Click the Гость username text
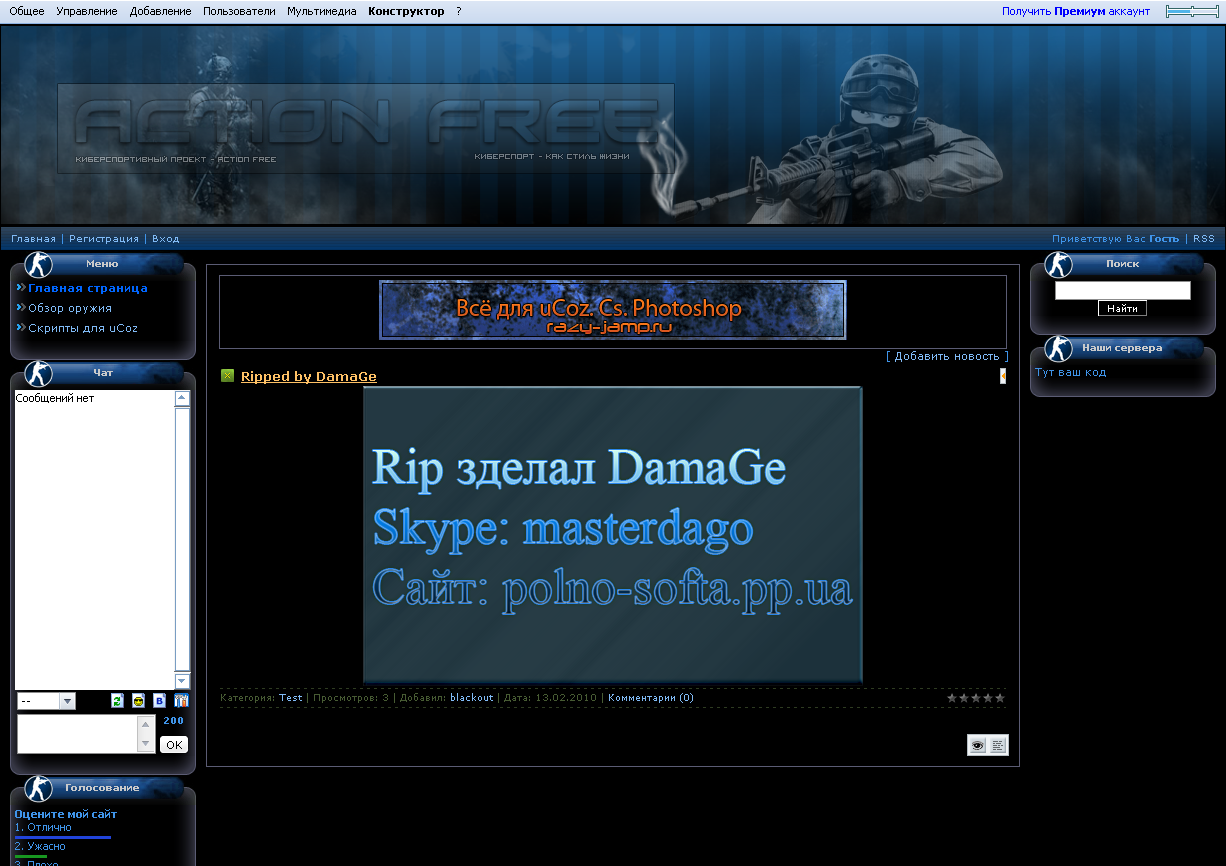 point(1164,239)
